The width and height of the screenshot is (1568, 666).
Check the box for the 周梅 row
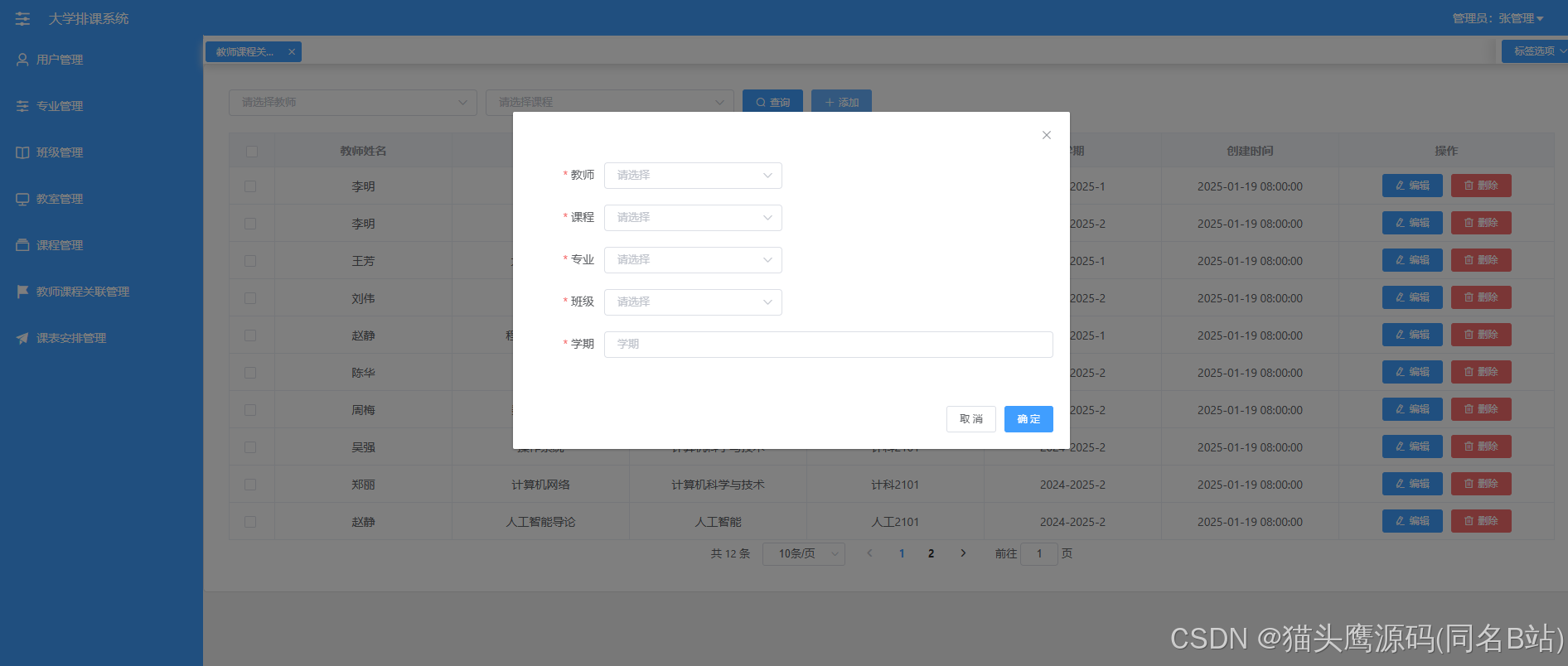point(250,410)
